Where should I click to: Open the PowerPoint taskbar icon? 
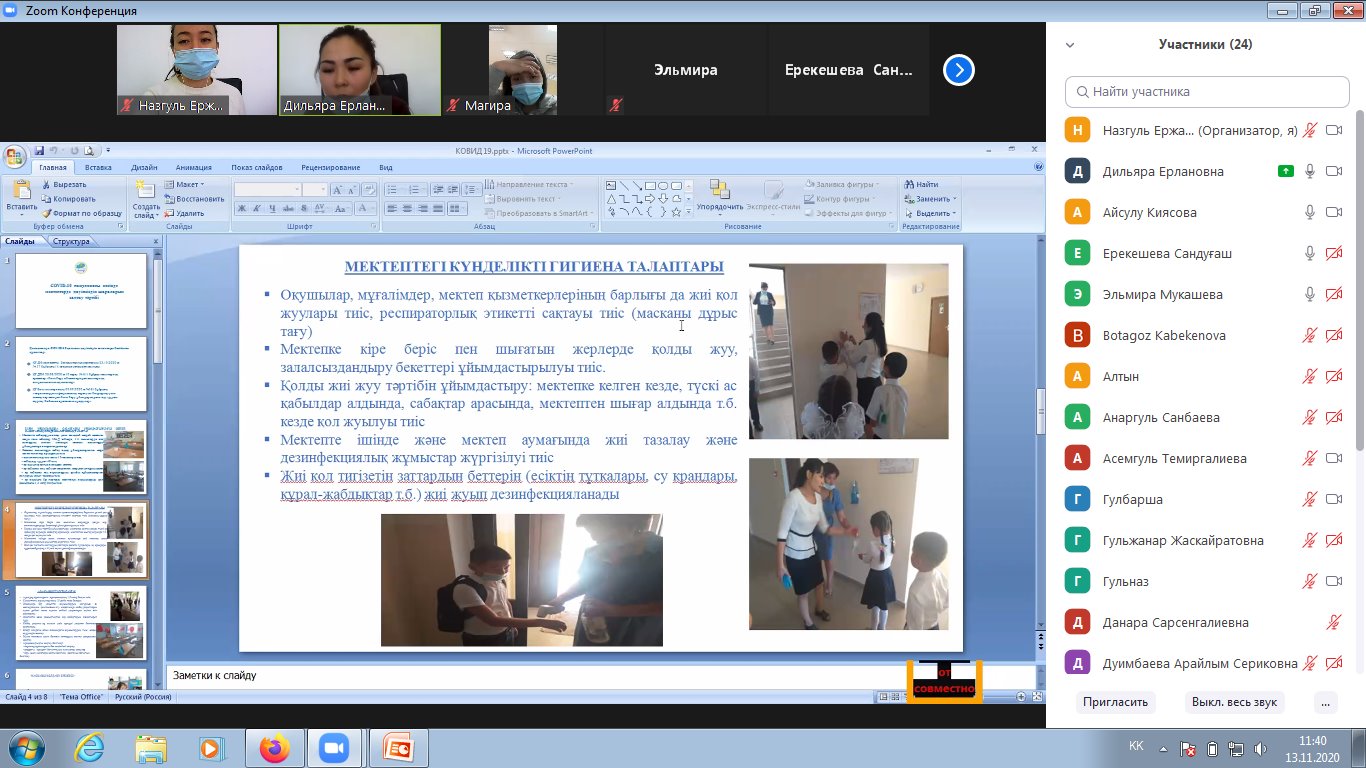tap(398, 748)
